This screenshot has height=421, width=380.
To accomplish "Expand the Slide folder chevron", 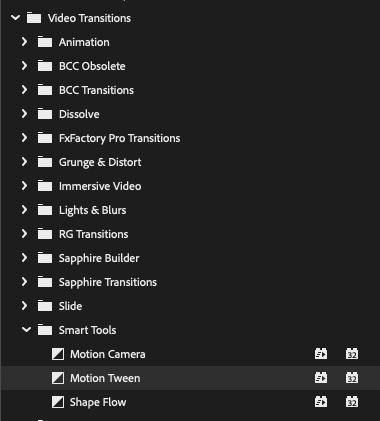I will [x=24, y=306].
